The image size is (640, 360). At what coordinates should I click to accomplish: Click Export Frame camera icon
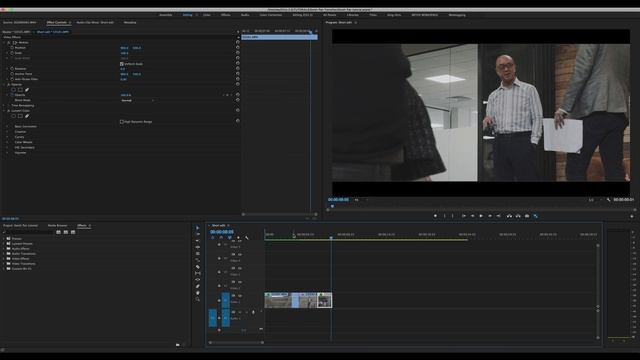click(527, 216)
